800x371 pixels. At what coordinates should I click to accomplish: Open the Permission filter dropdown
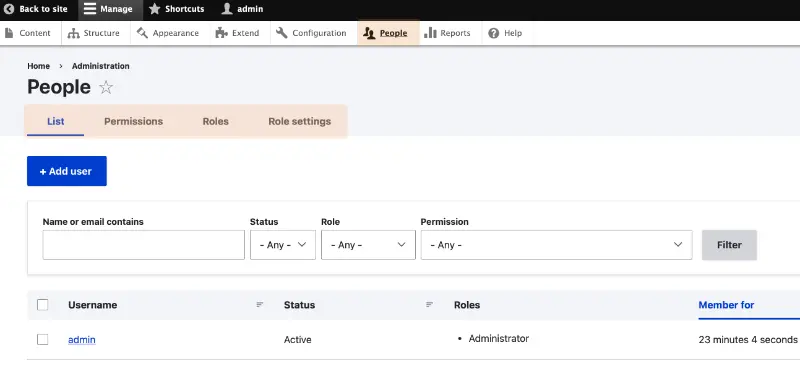pos(556,245)
